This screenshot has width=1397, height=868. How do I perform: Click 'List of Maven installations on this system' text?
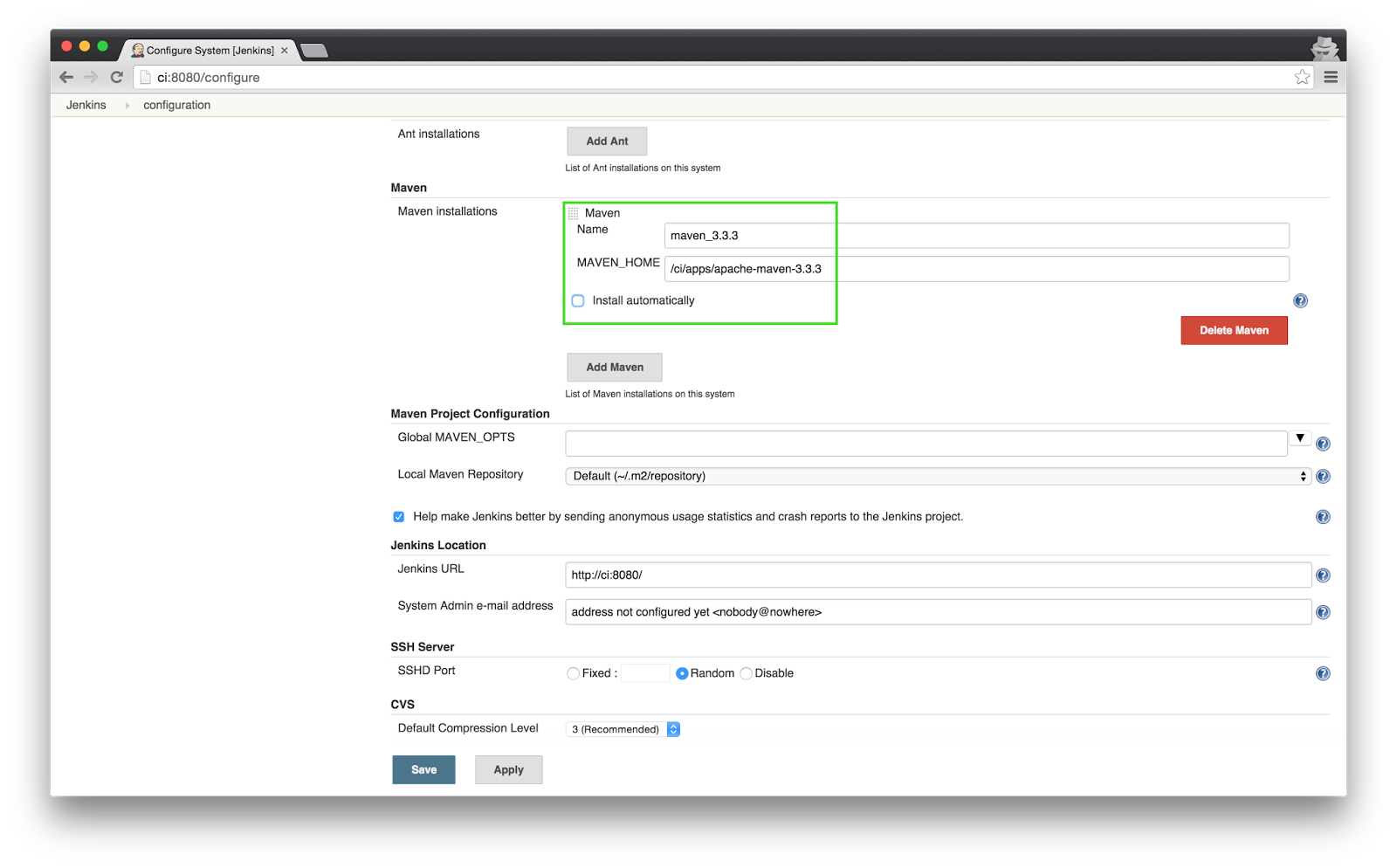(650, 394)
